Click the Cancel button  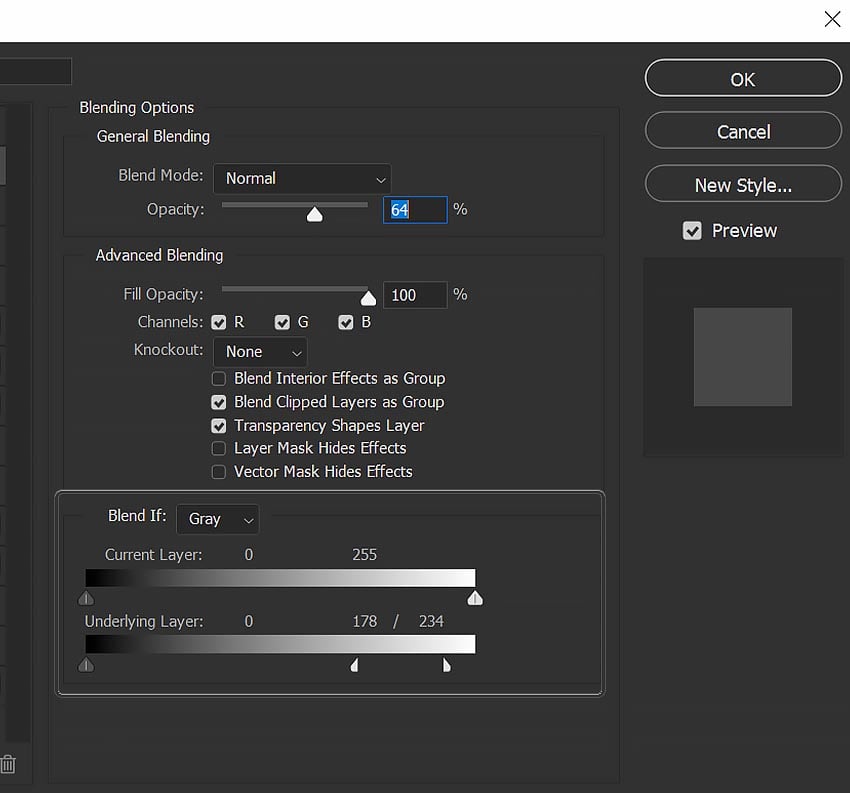743,131
